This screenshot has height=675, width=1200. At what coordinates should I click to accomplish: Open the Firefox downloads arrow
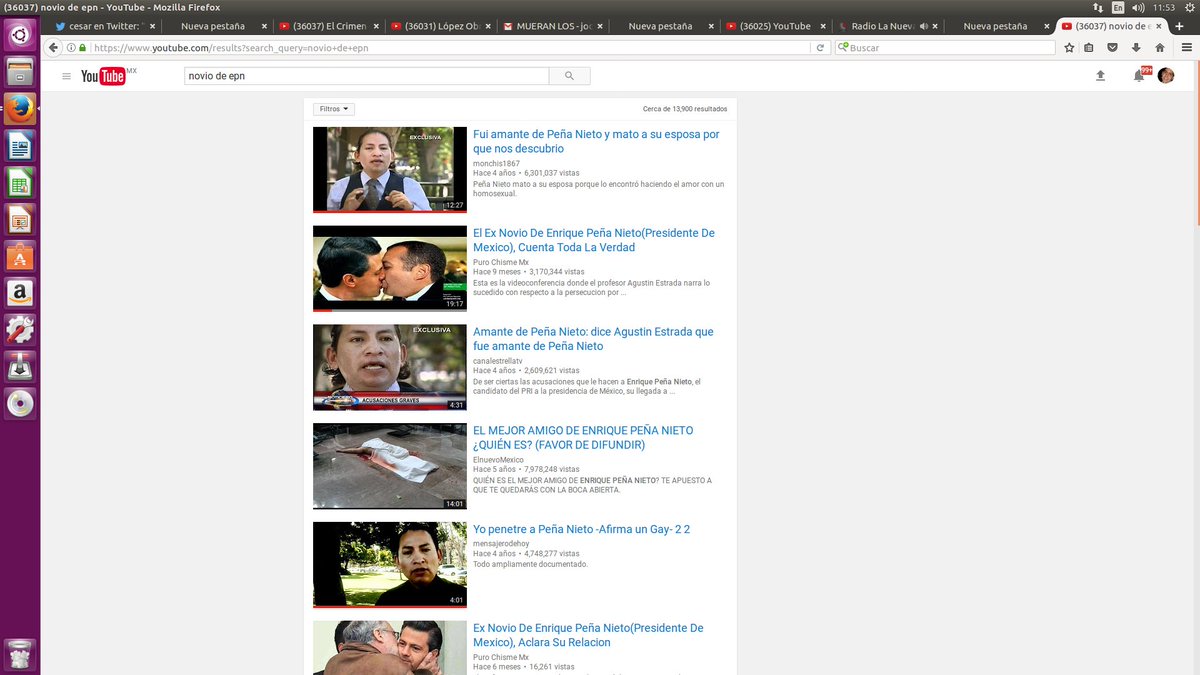(x=1136, y=47)
